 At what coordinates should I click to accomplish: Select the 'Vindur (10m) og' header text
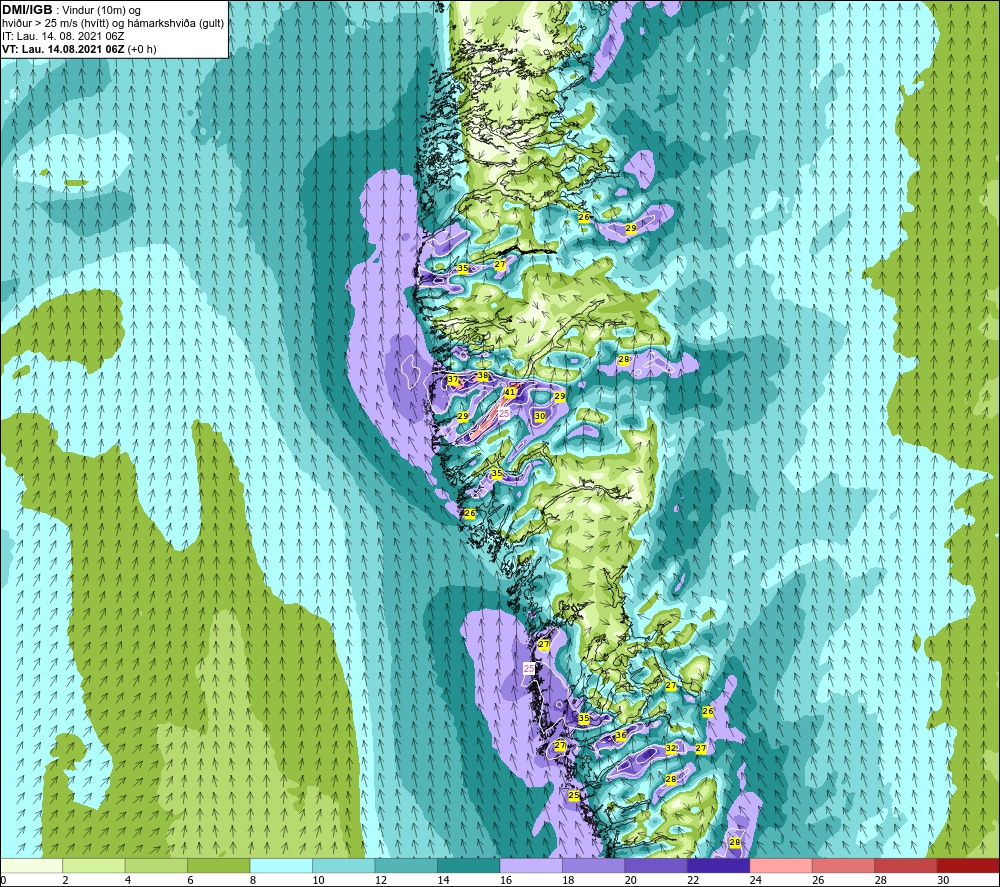coord(101,11)
